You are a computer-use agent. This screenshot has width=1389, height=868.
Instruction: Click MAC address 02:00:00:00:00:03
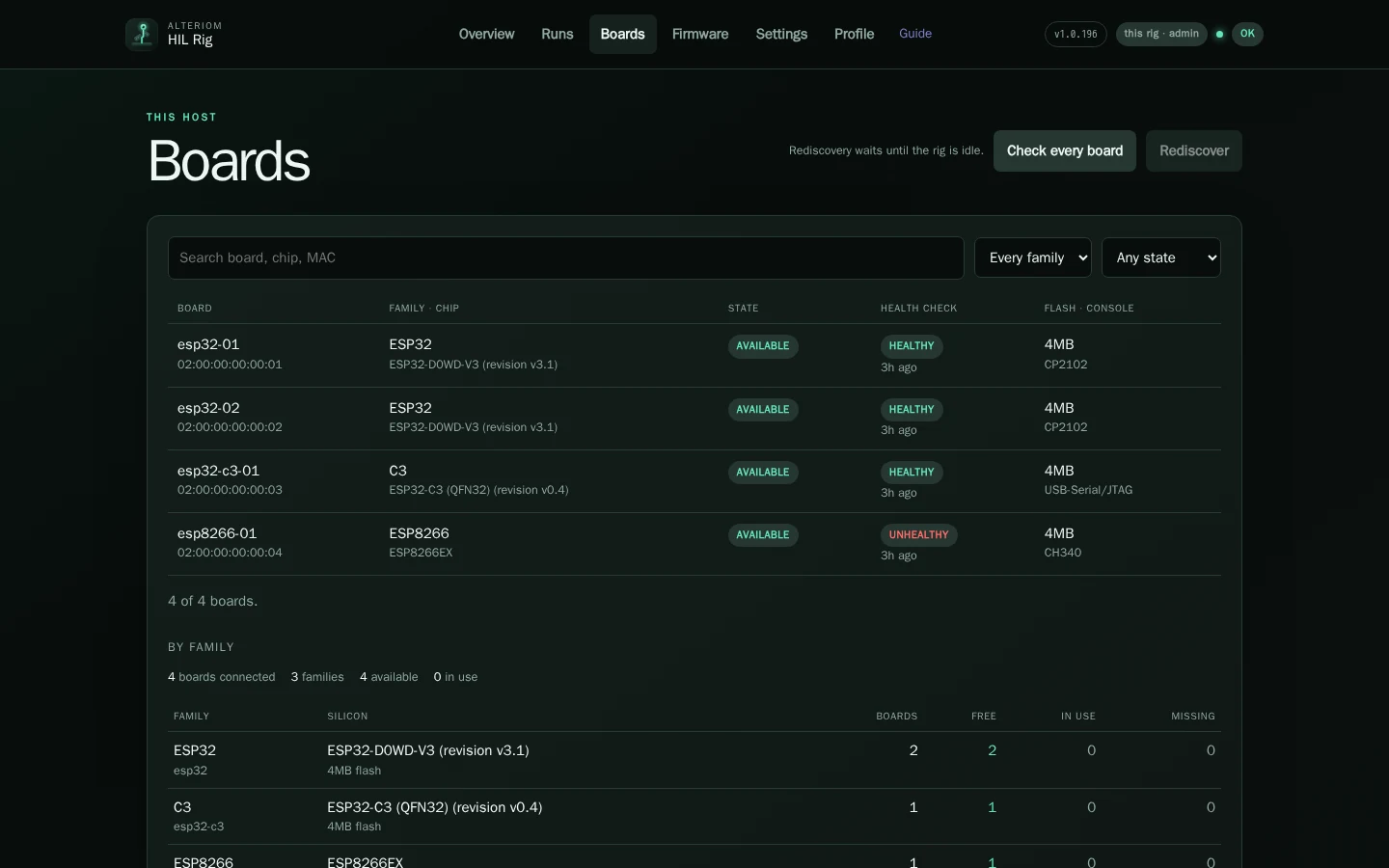tap(230, 490)
